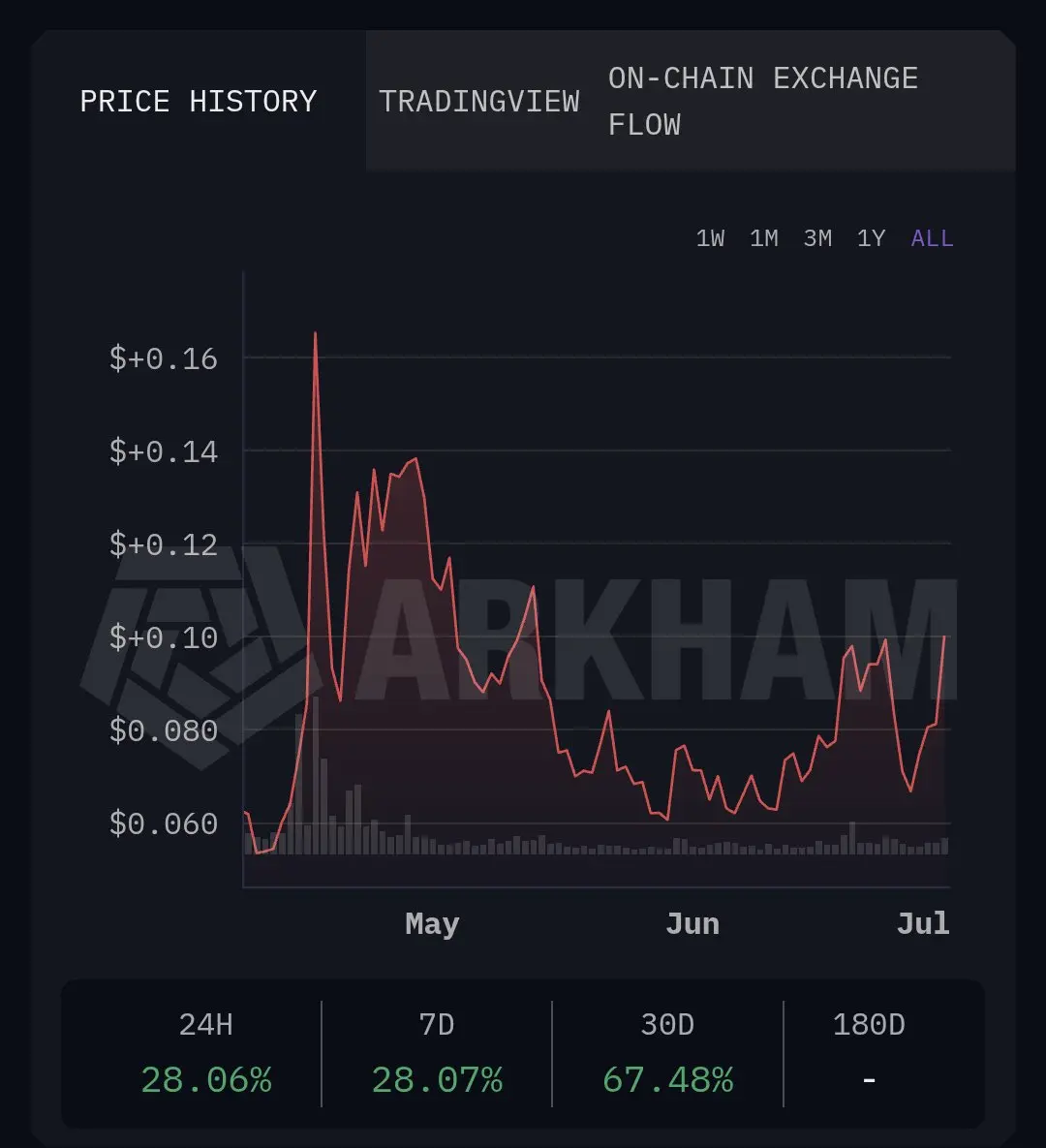This screenshot has width=1046, height=1148.
Task: Click the $+0.16 y-axis label
Action: pyautogui.click(x=164, y=358)
